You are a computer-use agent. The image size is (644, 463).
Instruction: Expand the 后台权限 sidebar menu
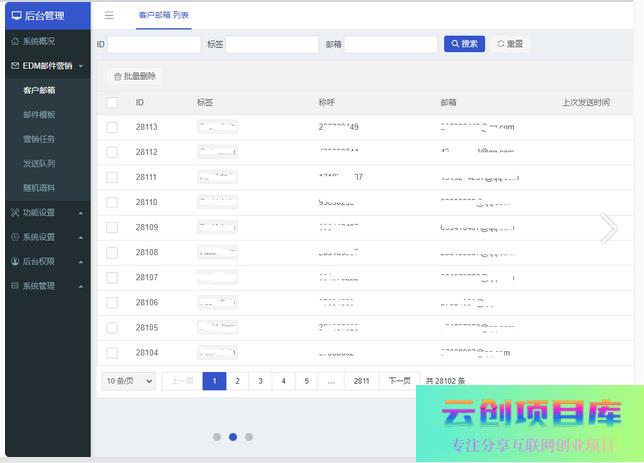(48, 261)
